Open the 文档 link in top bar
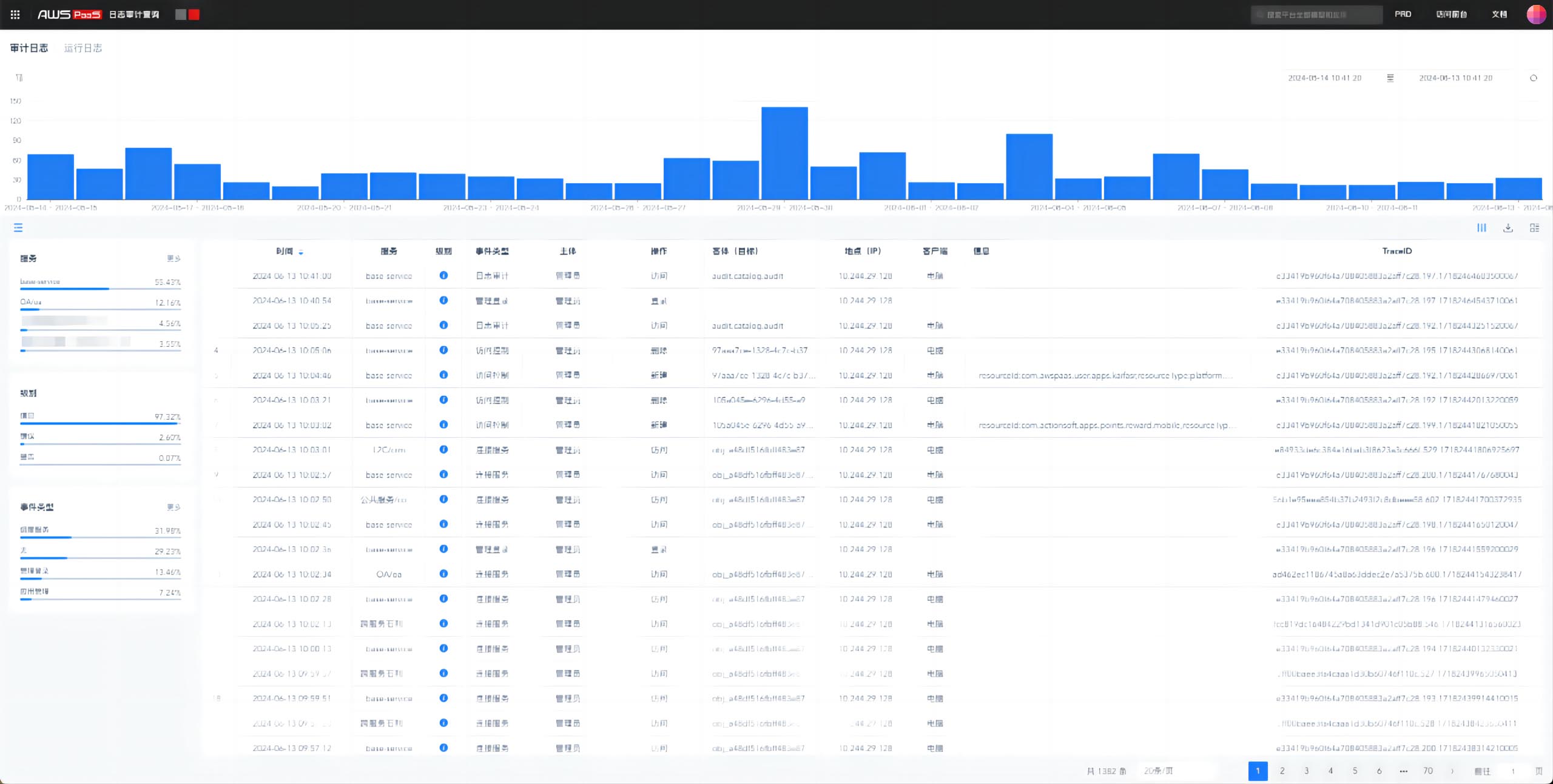The image size is (1553, 784). point(1499,15)
